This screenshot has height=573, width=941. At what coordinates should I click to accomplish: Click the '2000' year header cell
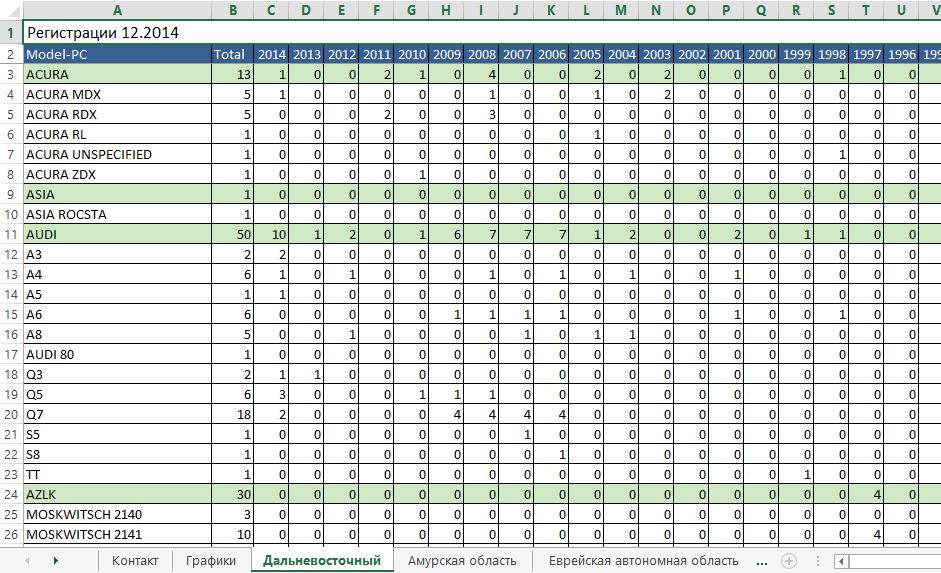click(x=761, y=55)
